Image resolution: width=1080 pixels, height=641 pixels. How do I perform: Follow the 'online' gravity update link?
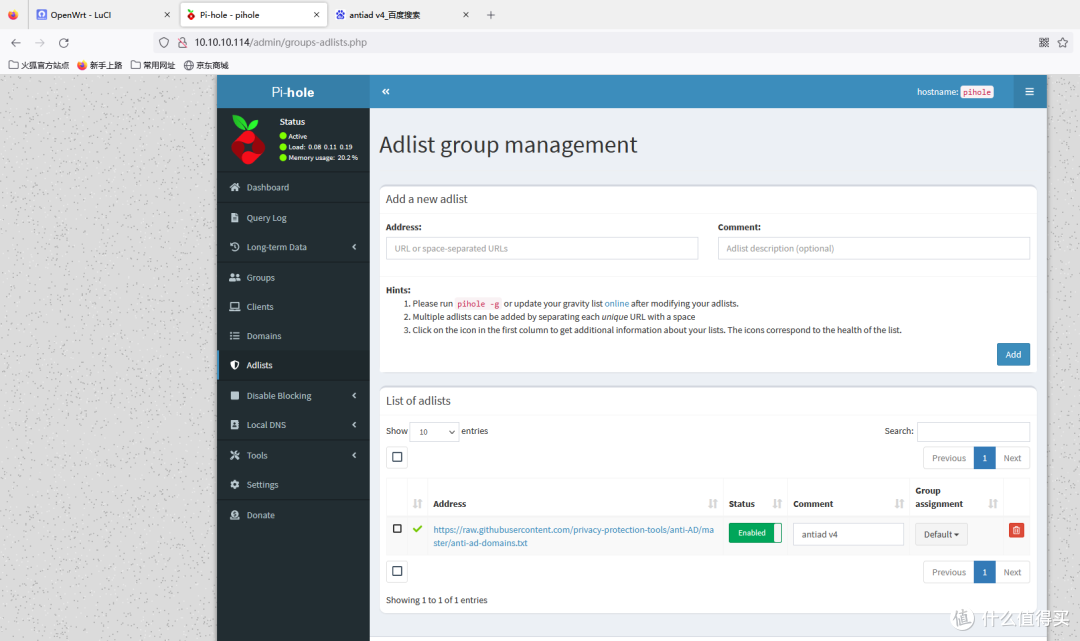(616, 304)
